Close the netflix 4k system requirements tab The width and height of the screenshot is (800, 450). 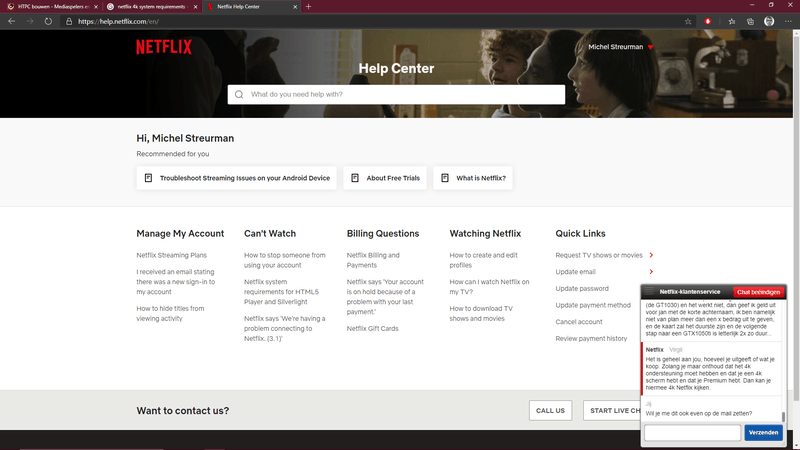[195, 7]
